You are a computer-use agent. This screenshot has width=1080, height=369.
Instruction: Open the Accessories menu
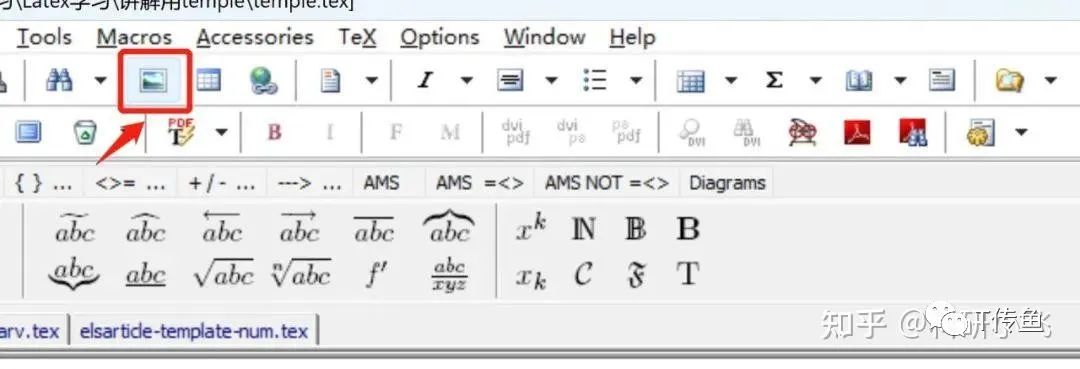click(x=255, y=37)
